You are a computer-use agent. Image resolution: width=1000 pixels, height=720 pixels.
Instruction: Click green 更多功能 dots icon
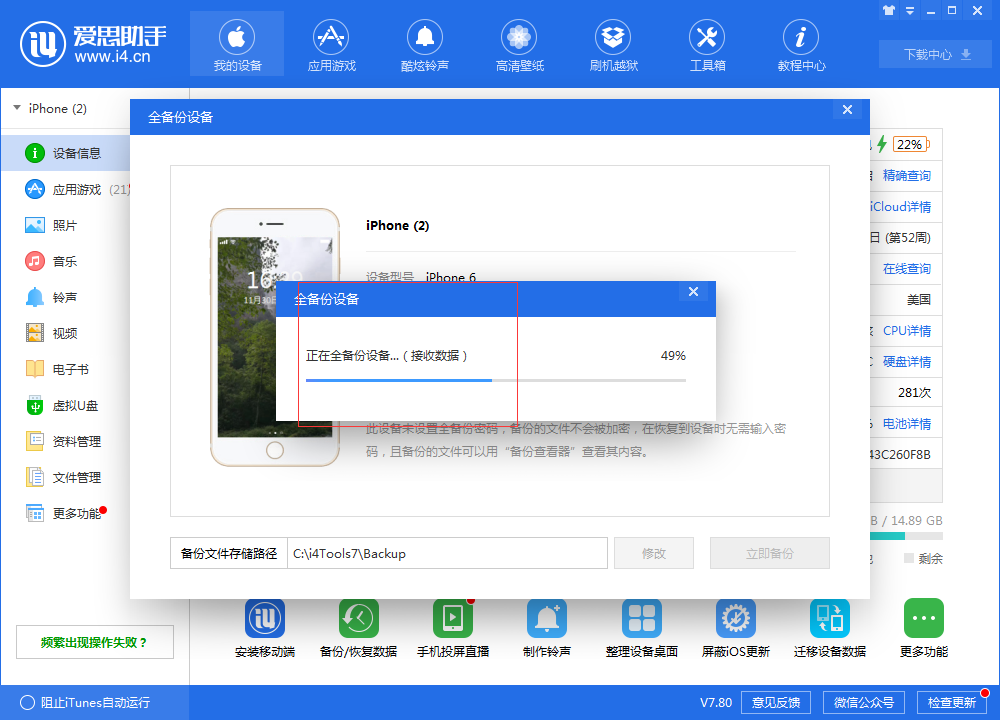coord(923,618)
